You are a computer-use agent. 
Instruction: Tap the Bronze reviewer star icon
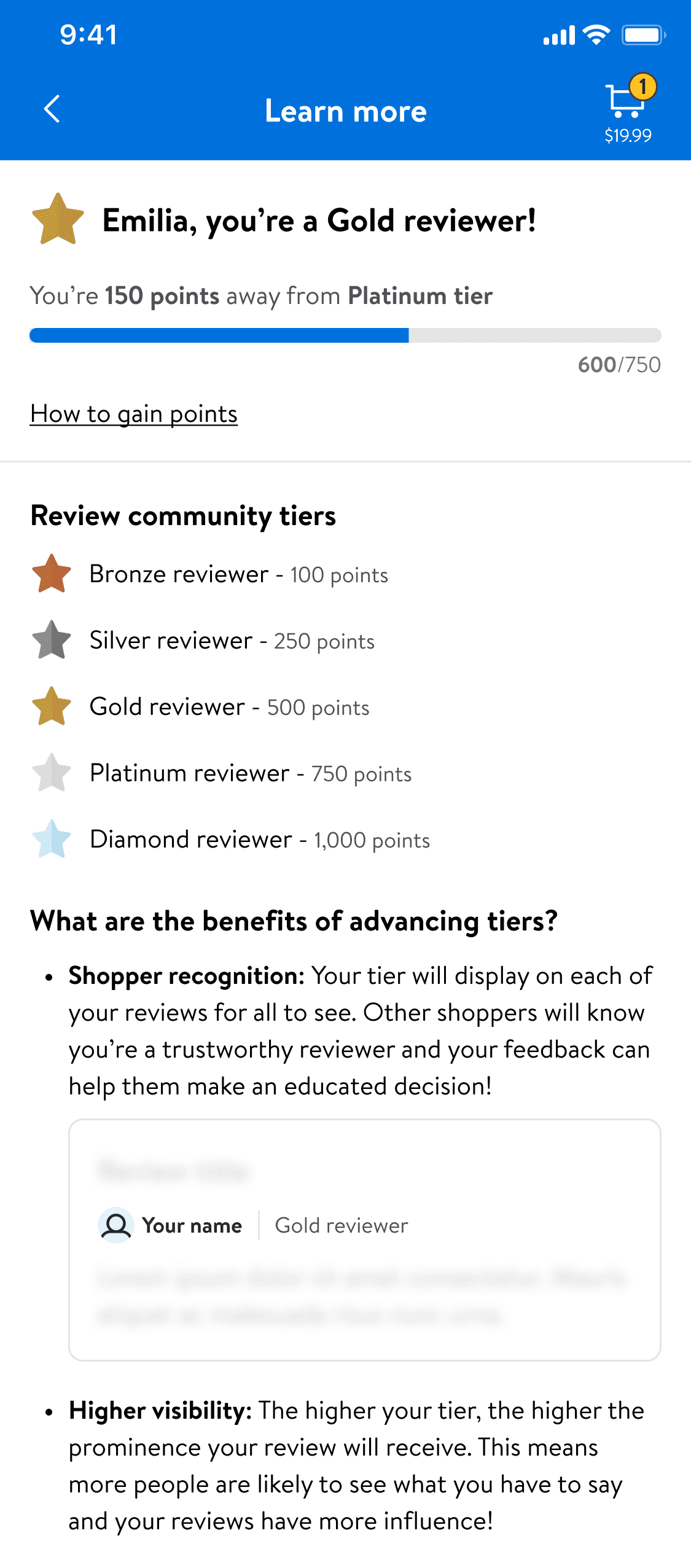pos(52,574)
